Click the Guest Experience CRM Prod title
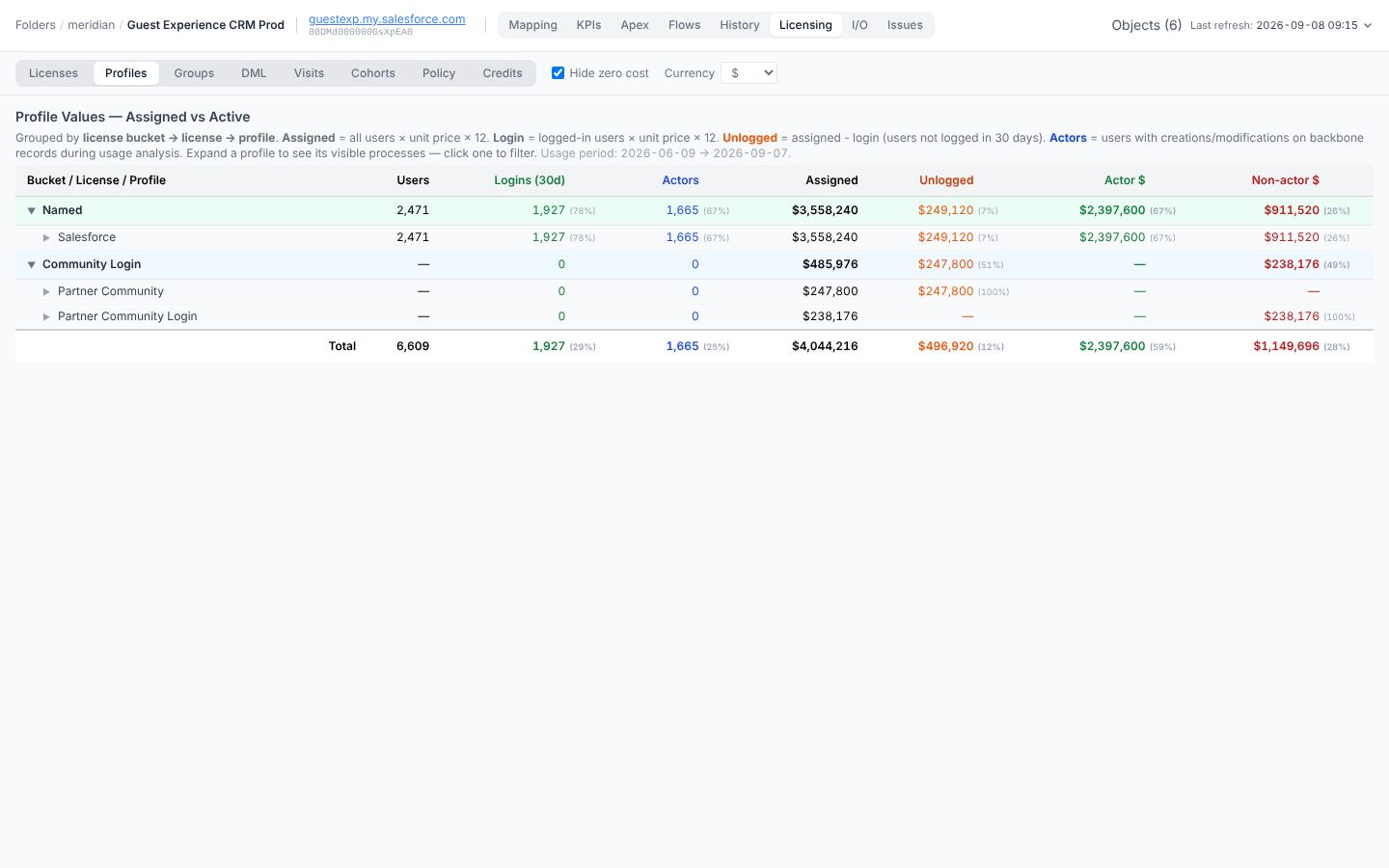 pos(205,25)
